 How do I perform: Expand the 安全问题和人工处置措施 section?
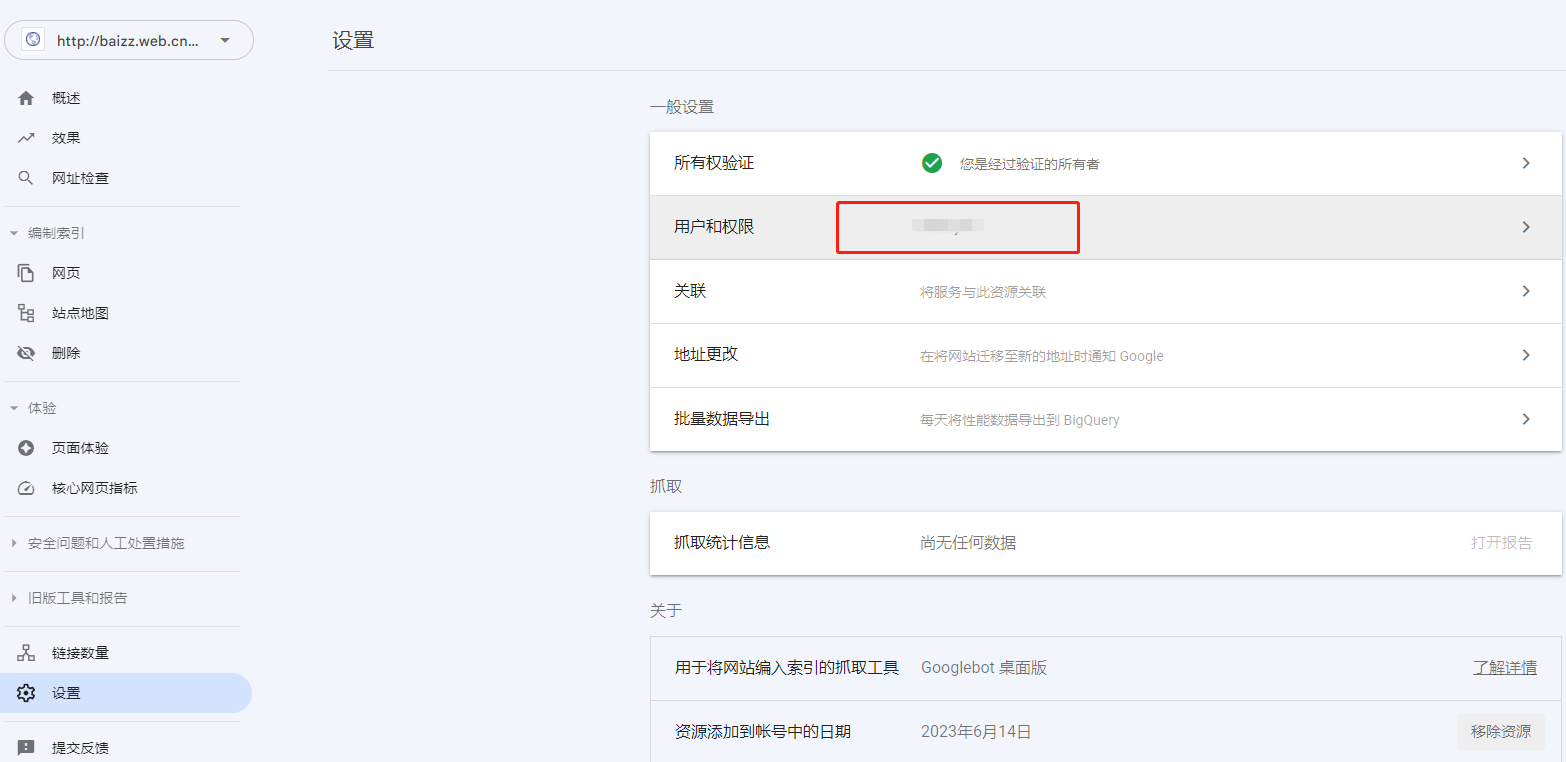point(14,543)
